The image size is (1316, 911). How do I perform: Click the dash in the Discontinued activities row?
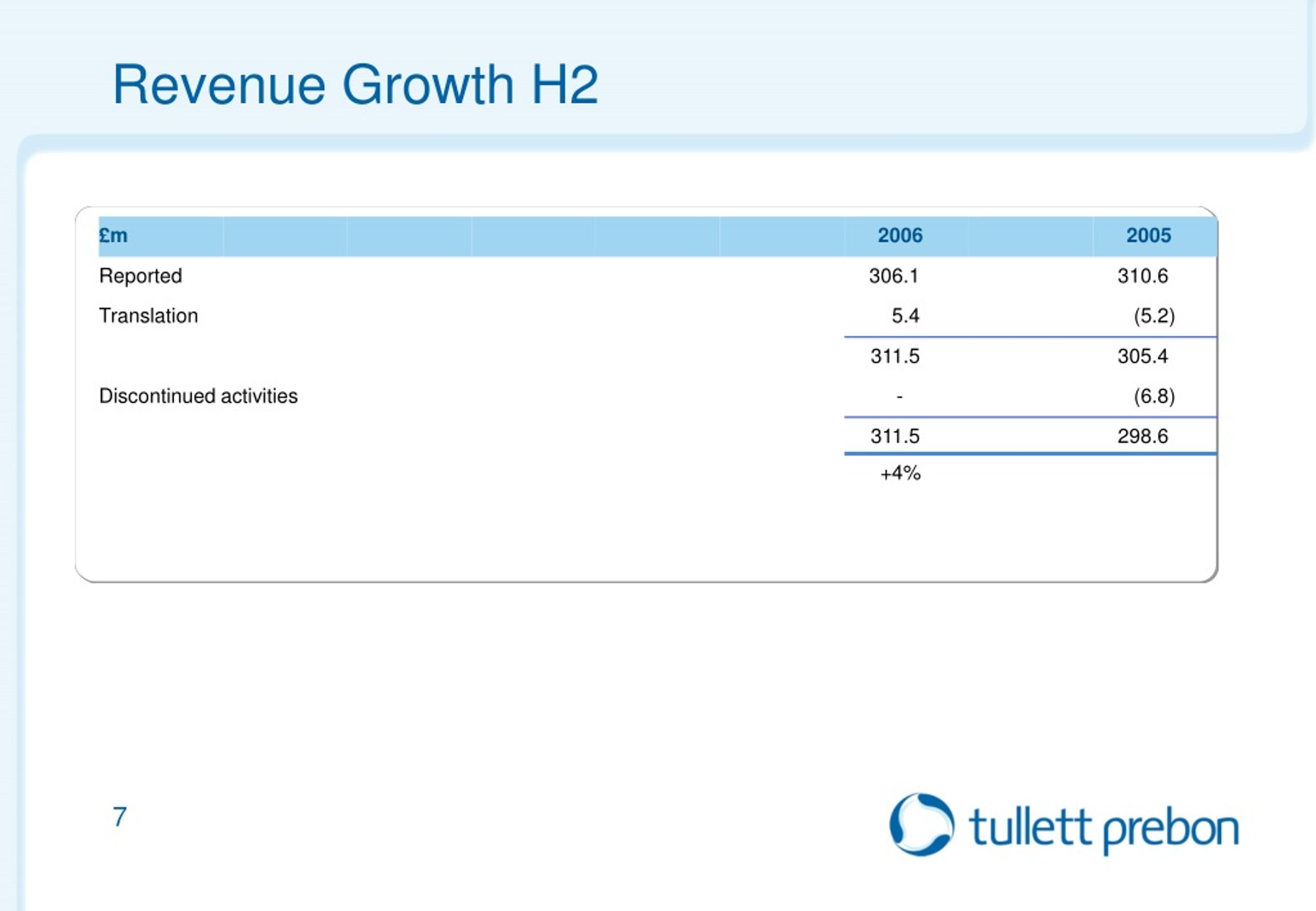(x=900, y=396)
